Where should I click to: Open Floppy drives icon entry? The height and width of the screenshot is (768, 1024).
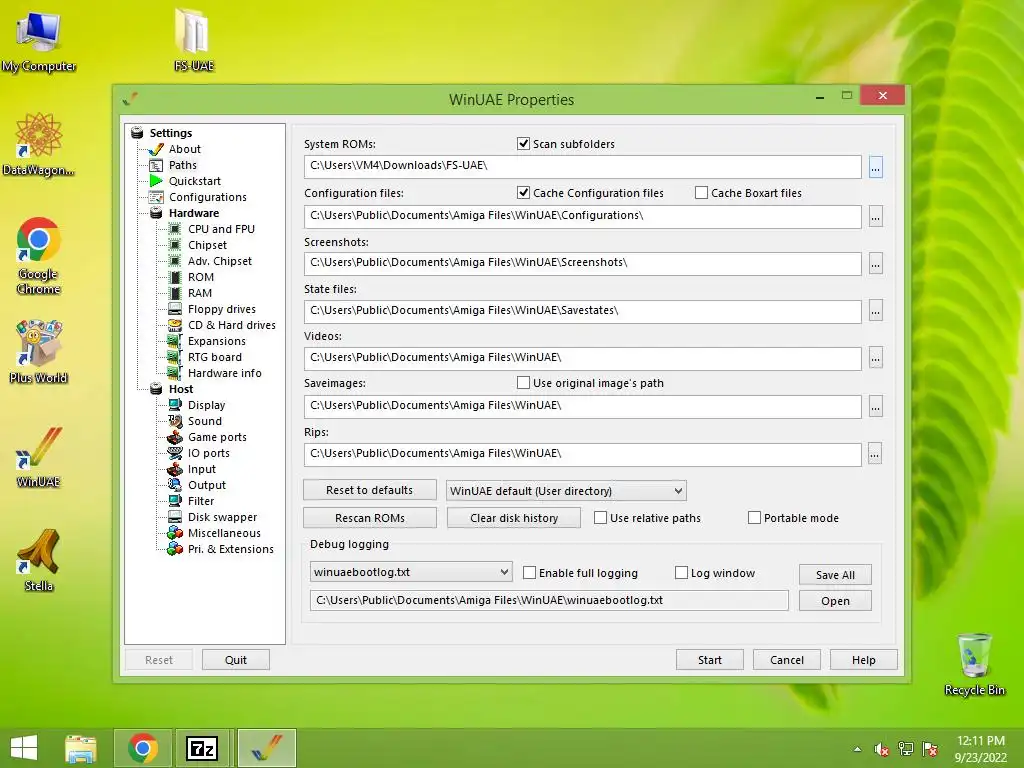click(175, 309)
